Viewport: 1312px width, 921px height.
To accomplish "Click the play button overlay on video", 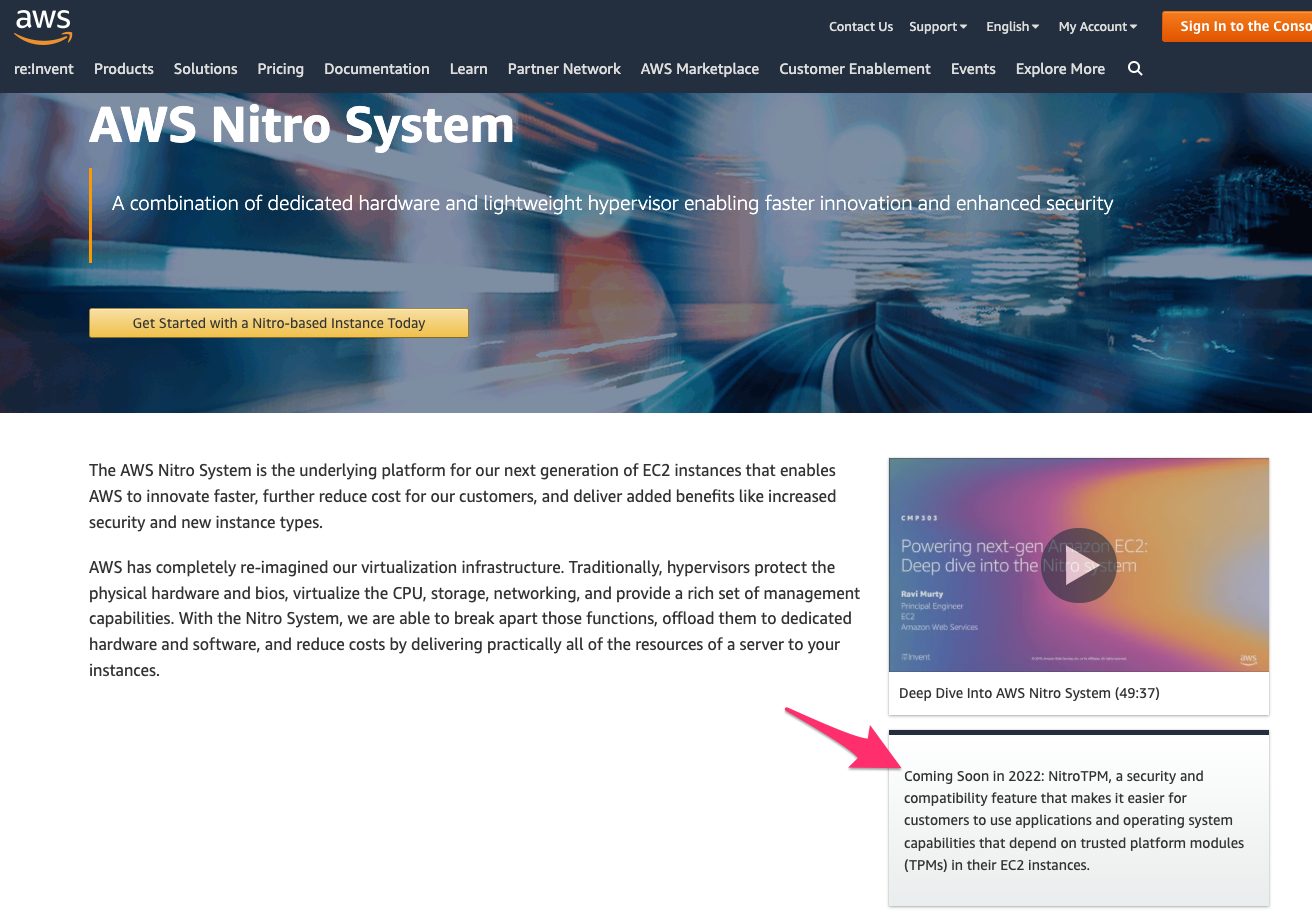I will (x=1078, y=565).
